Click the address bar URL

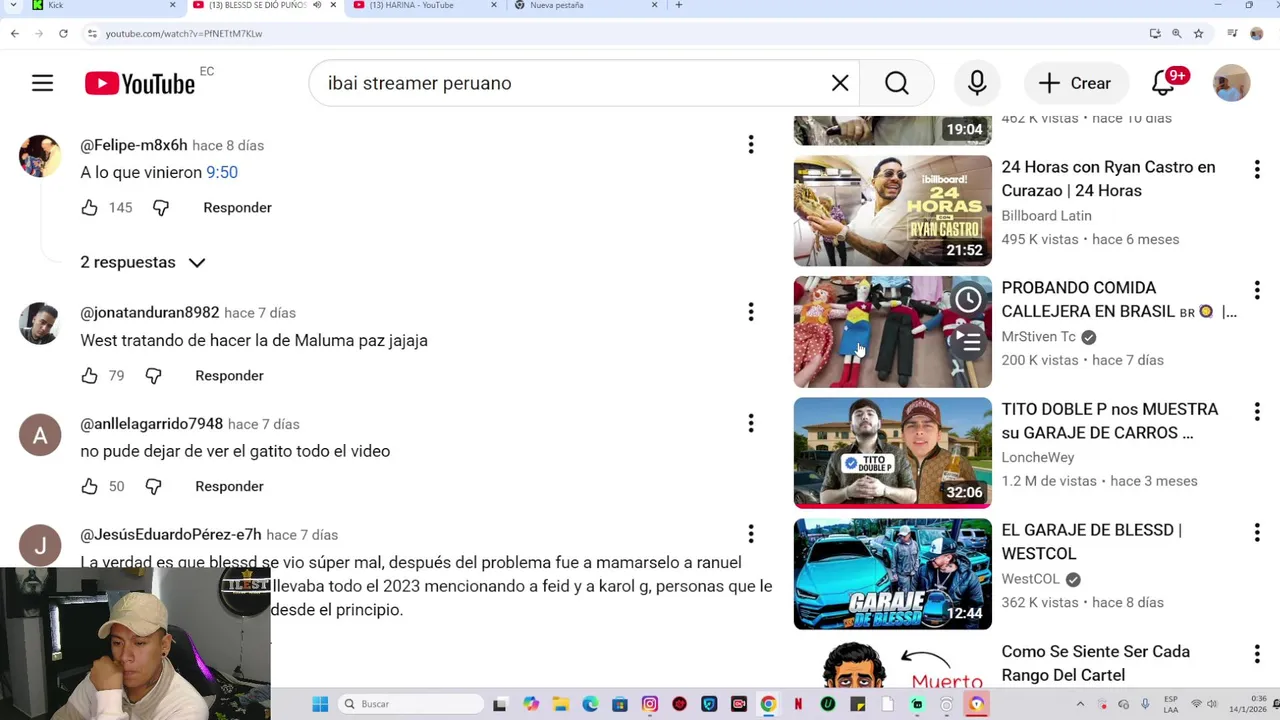pos(184,33)
